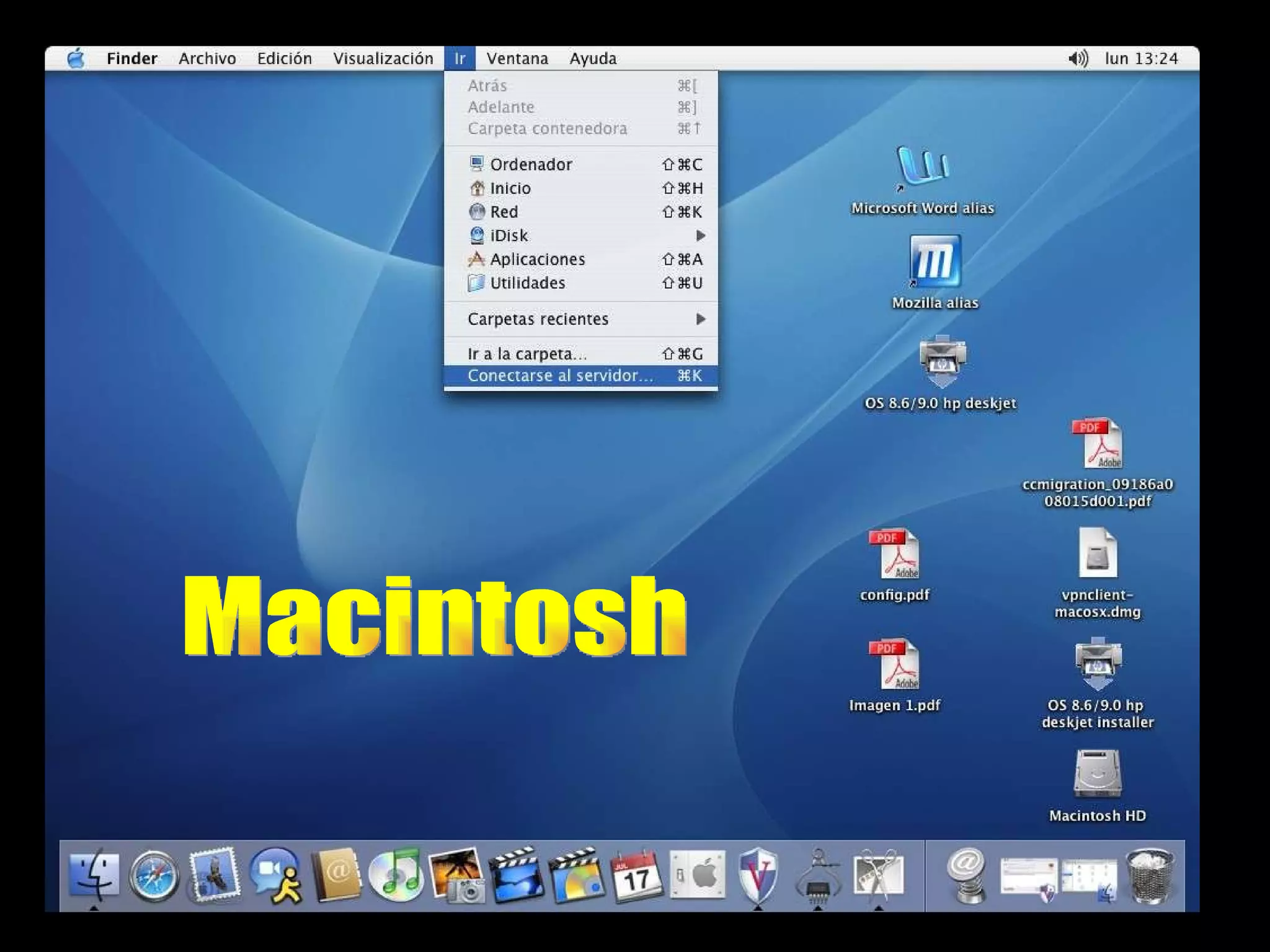
Task: Open the Edición menu
Action: [285, 58]
